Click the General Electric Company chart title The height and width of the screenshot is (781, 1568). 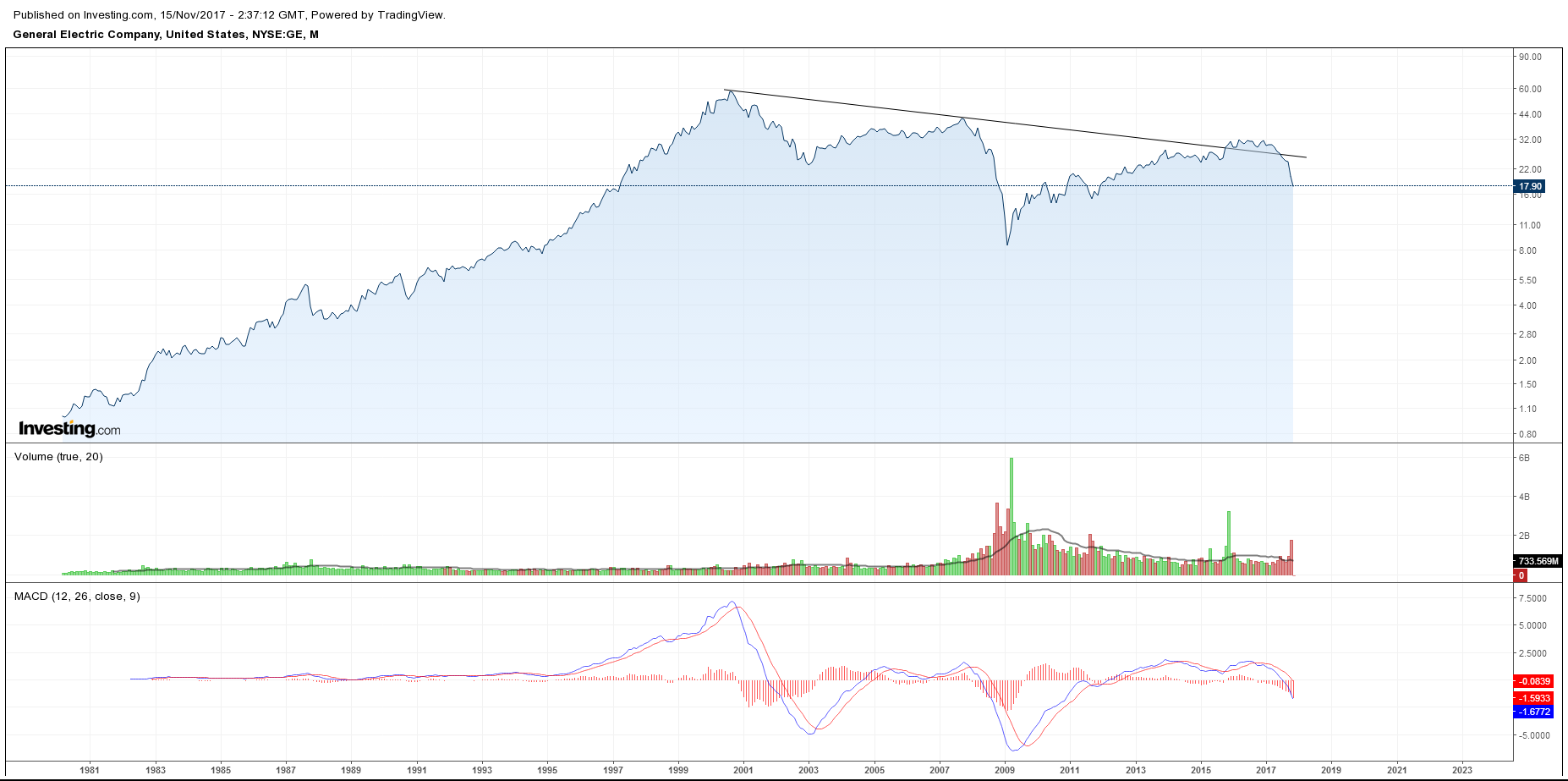(166, 35)
